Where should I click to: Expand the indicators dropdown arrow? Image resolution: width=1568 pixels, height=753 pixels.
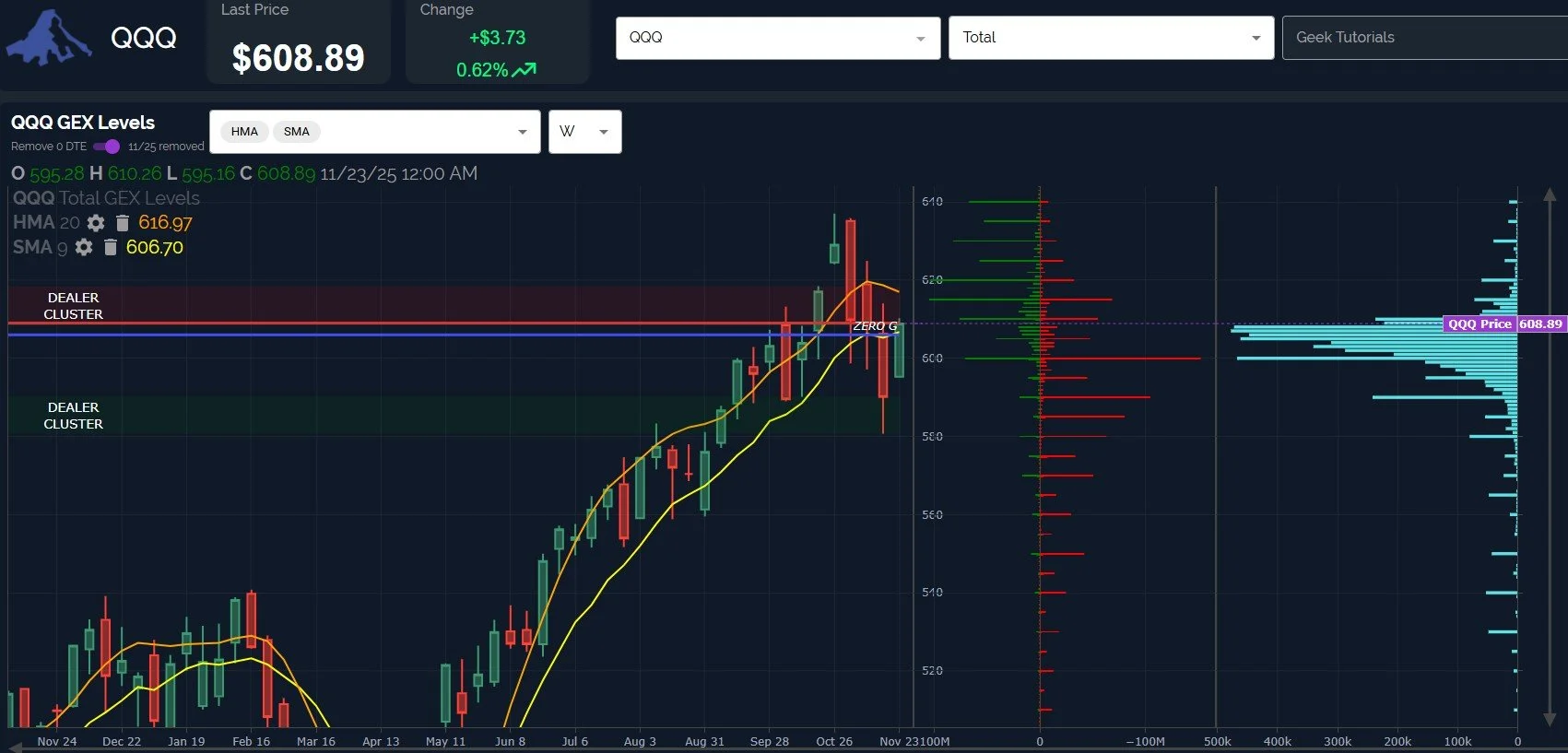523,132
